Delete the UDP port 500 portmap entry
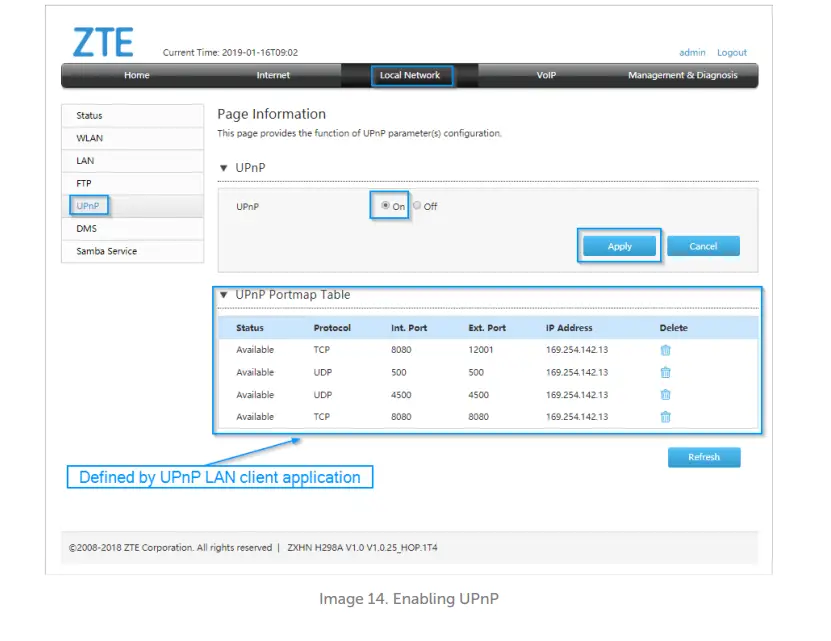Image resolution: width=831 pixels, height=641 pixels. (665, 372)
